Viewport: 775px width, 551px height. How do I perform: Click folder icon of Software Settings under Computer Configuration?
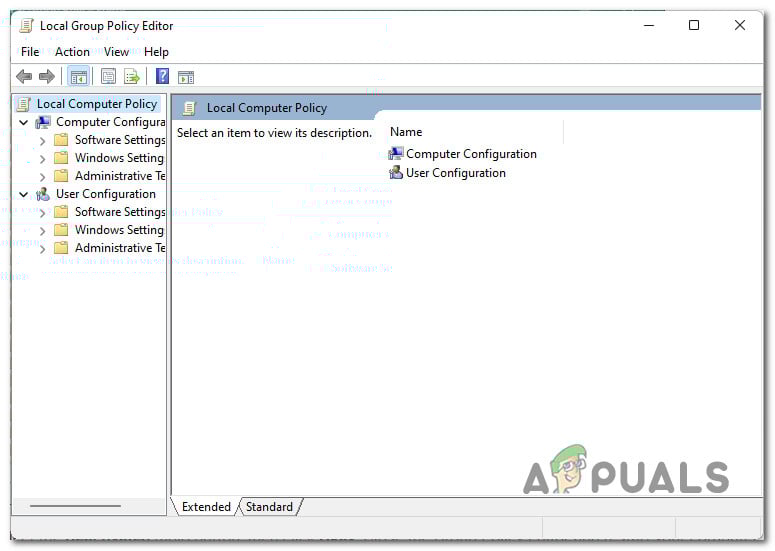pos(61,140)
